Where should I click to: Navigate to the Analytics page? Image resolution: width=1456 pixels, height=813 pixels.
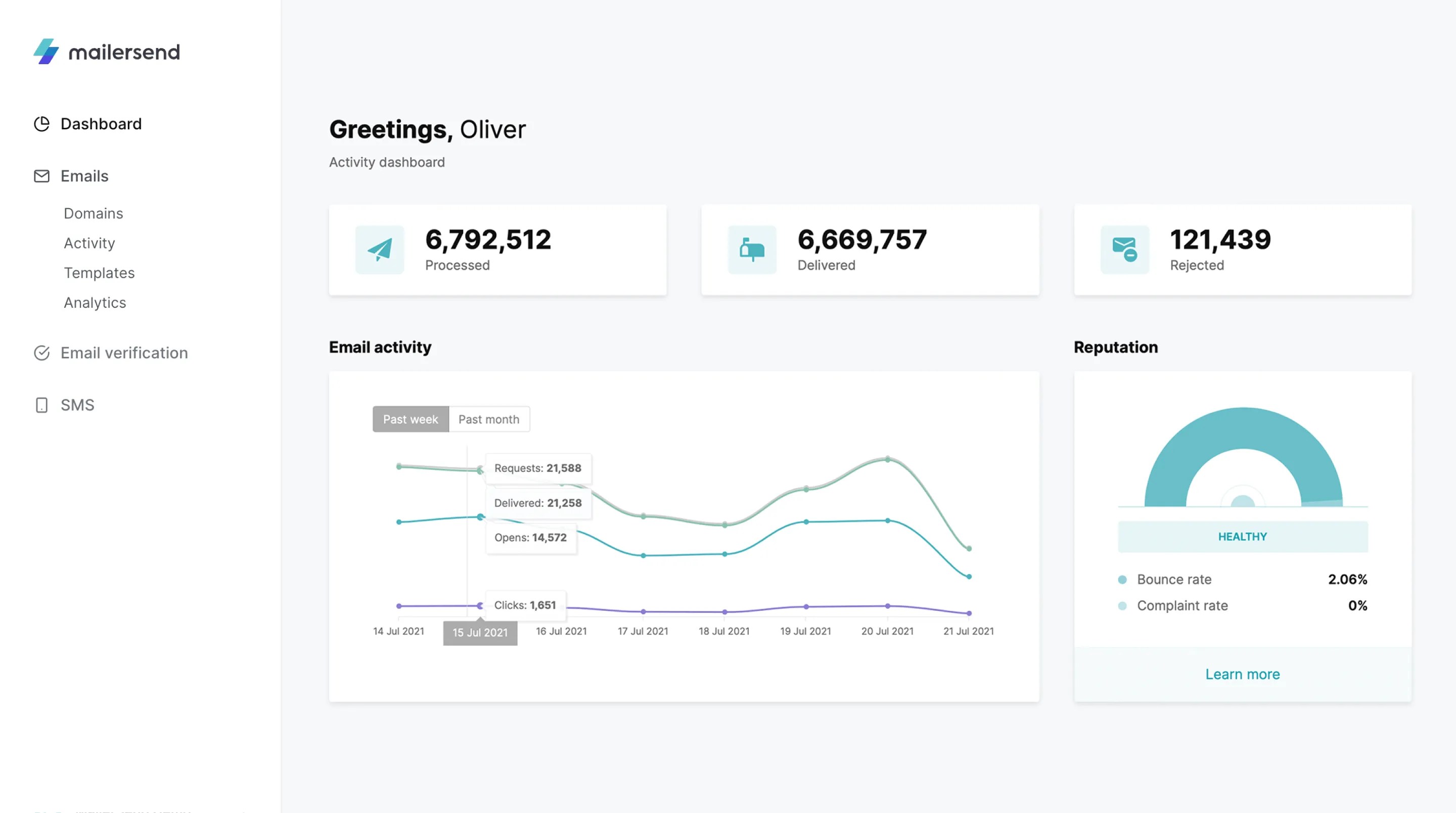[95, 302]
